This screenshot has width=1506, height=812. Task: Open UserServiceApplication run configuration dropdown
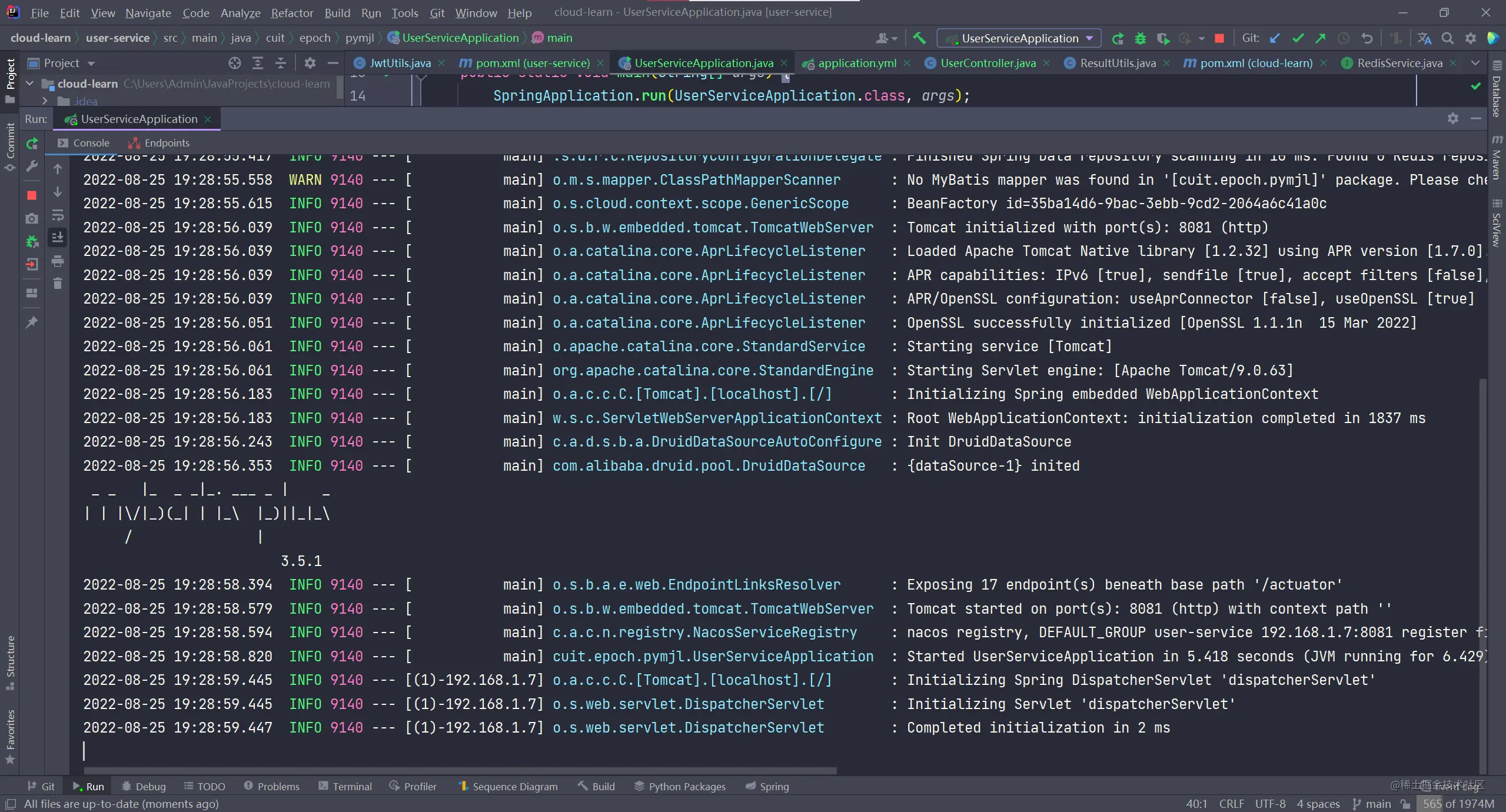(x=1020, y=38)
